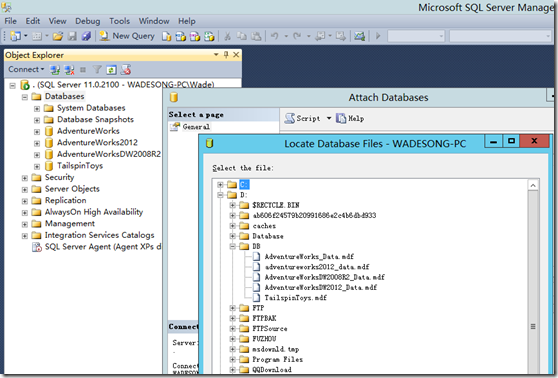558x378 pixels.
Task: Click Connect Object Explorer icon
Action: pyautogui.click(x=54, y=70)
